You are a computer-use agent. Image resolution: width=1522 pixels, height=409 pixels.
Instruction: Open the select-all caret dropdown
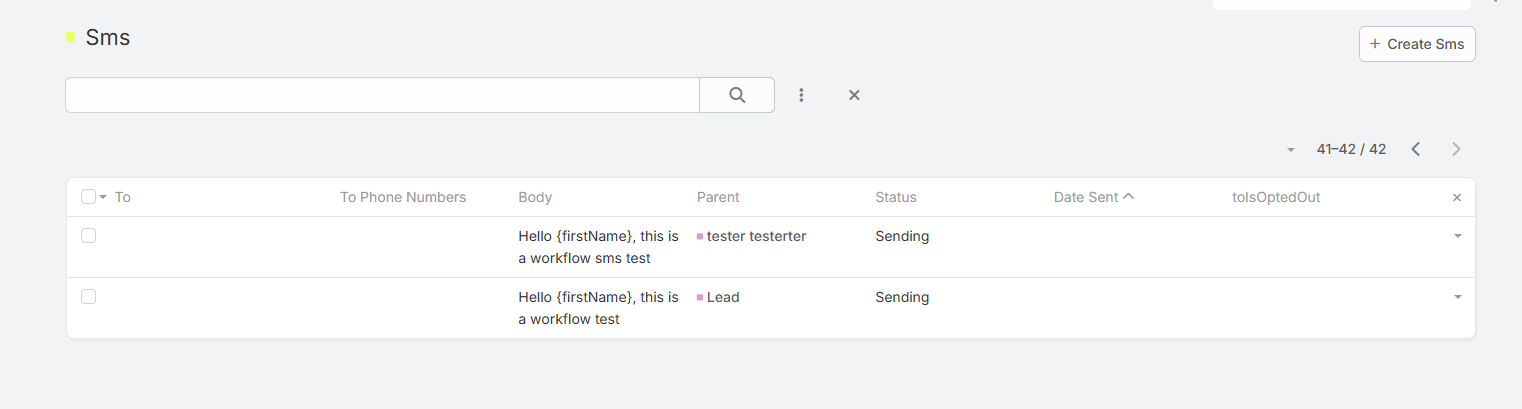[x=103, y=197]
